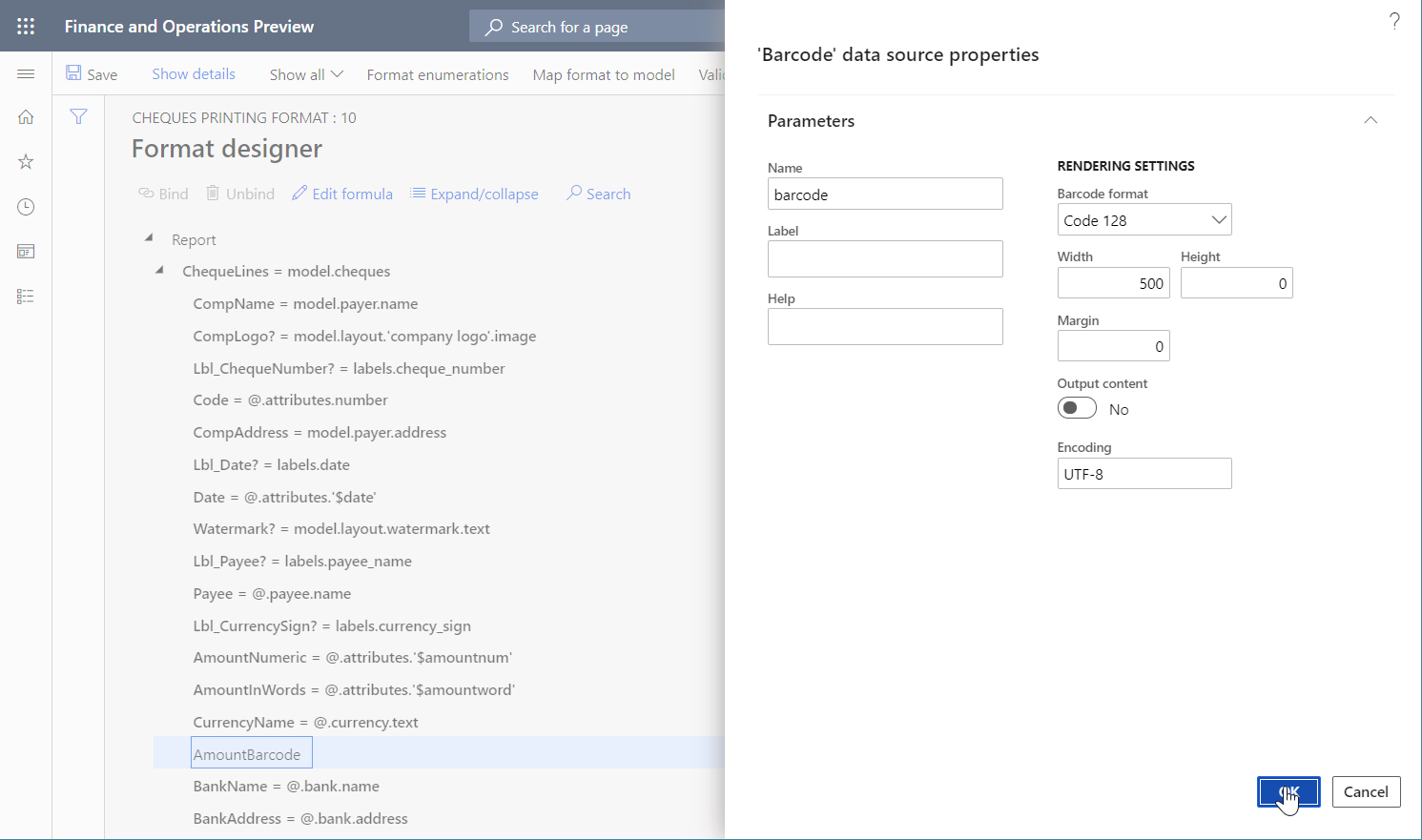The width and height of the screenshot is (1422, 840).
Task: Select Date = @.attributes.'$date' item
Action: tap(284, 497)
